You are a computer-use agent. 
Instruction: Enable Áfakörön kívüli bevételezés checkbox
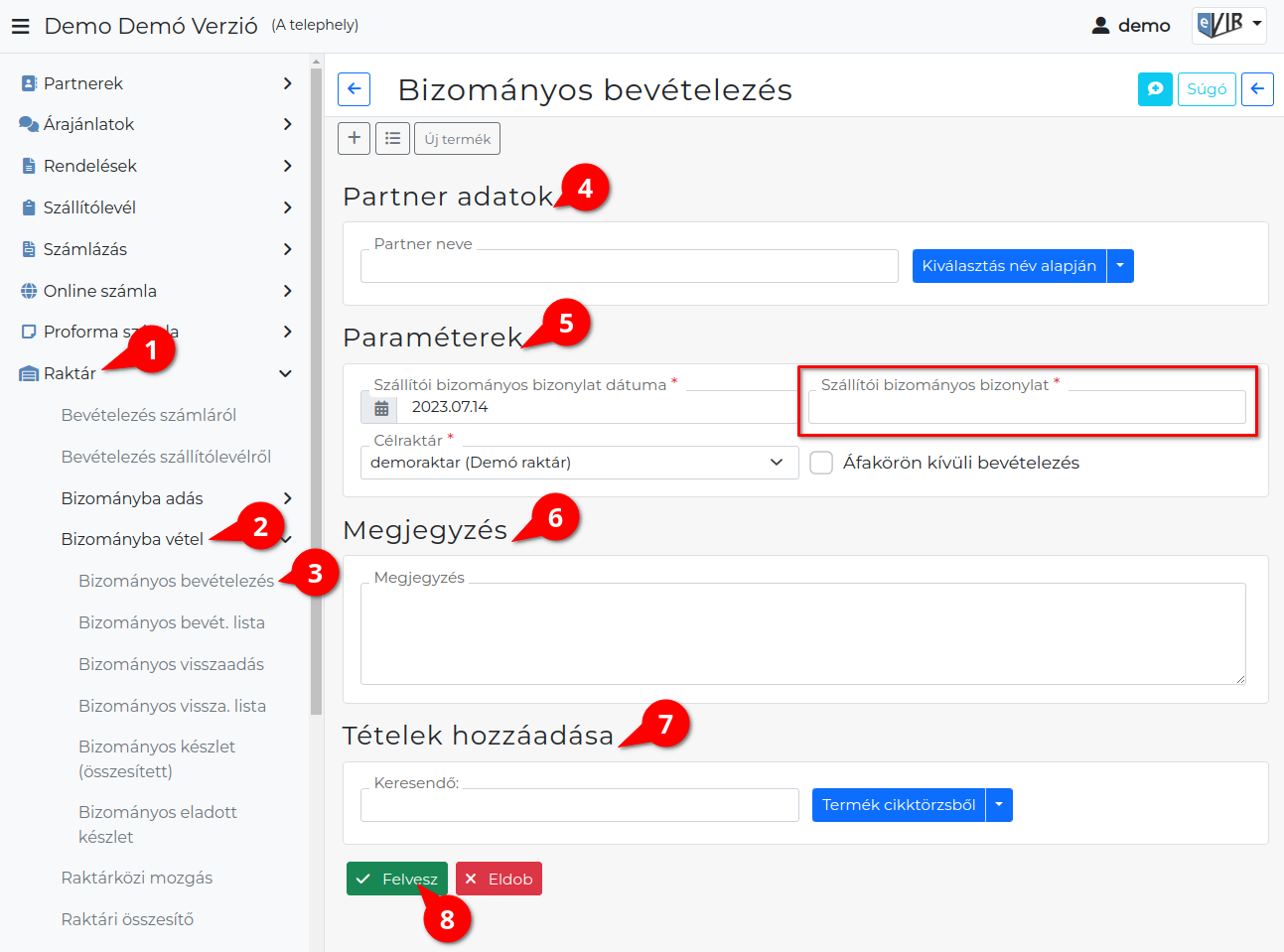[x=821, y=463]
